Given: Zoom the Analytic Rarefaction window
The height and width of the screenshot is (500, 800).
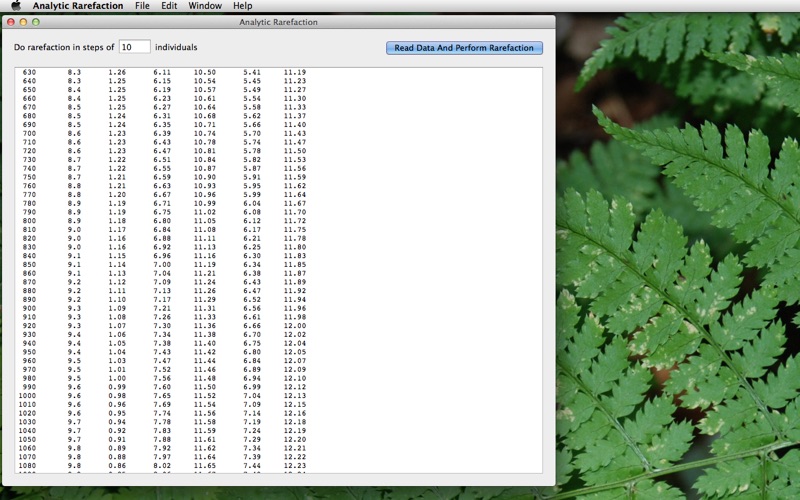Looking at the screenshot, I should [x=36, y=22].
